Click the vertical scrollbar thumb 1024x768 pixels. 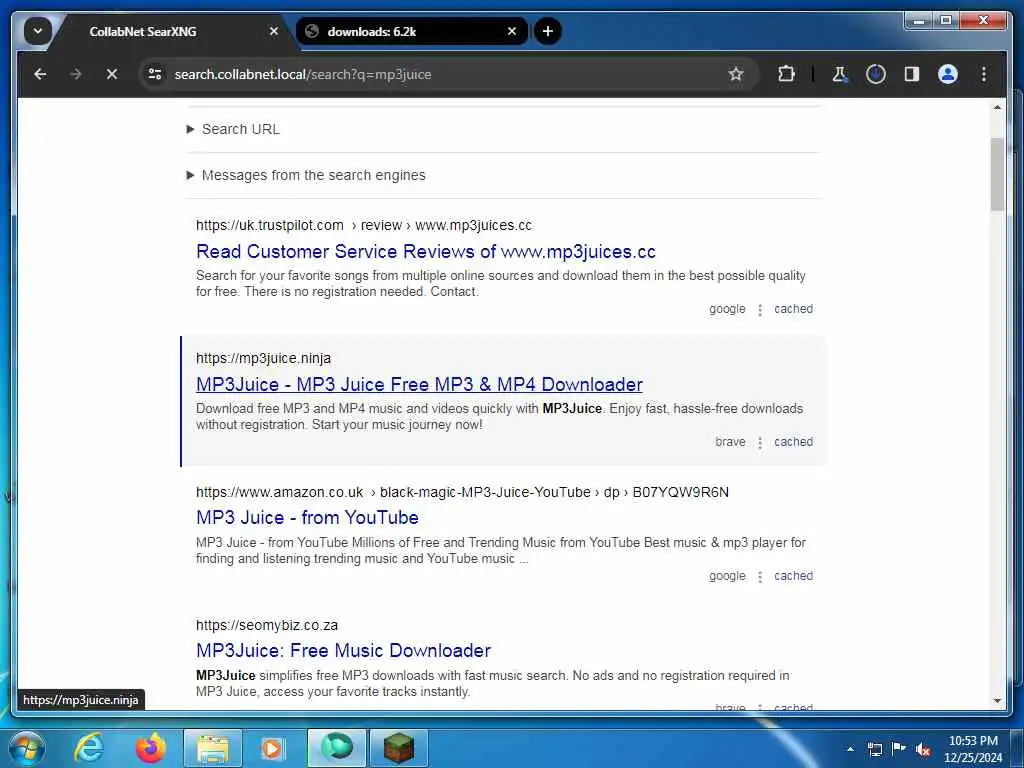(x=997, y=174)
